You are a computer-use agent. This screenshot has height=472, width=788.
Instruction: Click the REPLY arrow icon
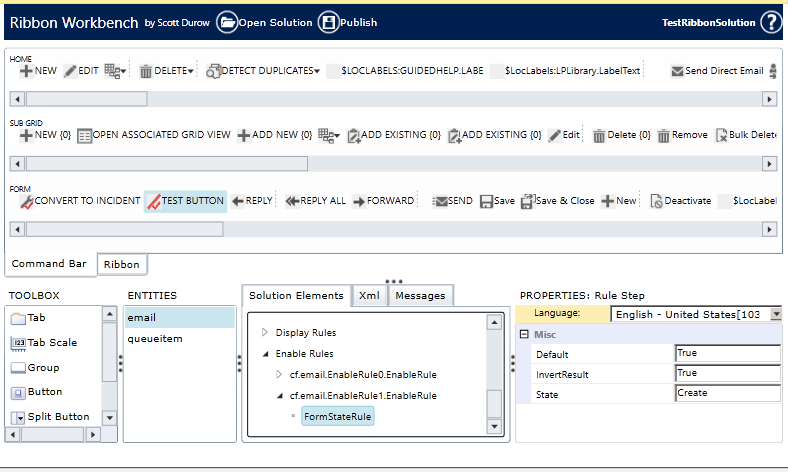[x=238, y=201]
